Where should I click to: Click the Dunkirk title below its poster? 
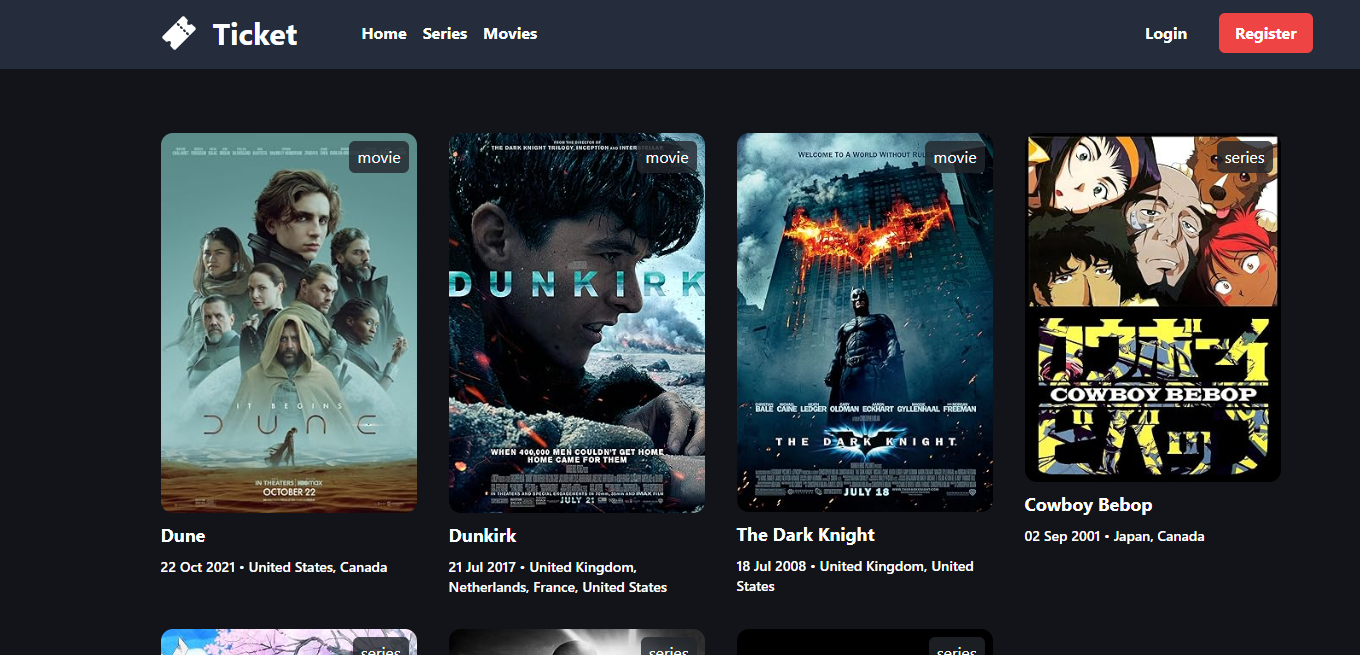coord(483,536)
